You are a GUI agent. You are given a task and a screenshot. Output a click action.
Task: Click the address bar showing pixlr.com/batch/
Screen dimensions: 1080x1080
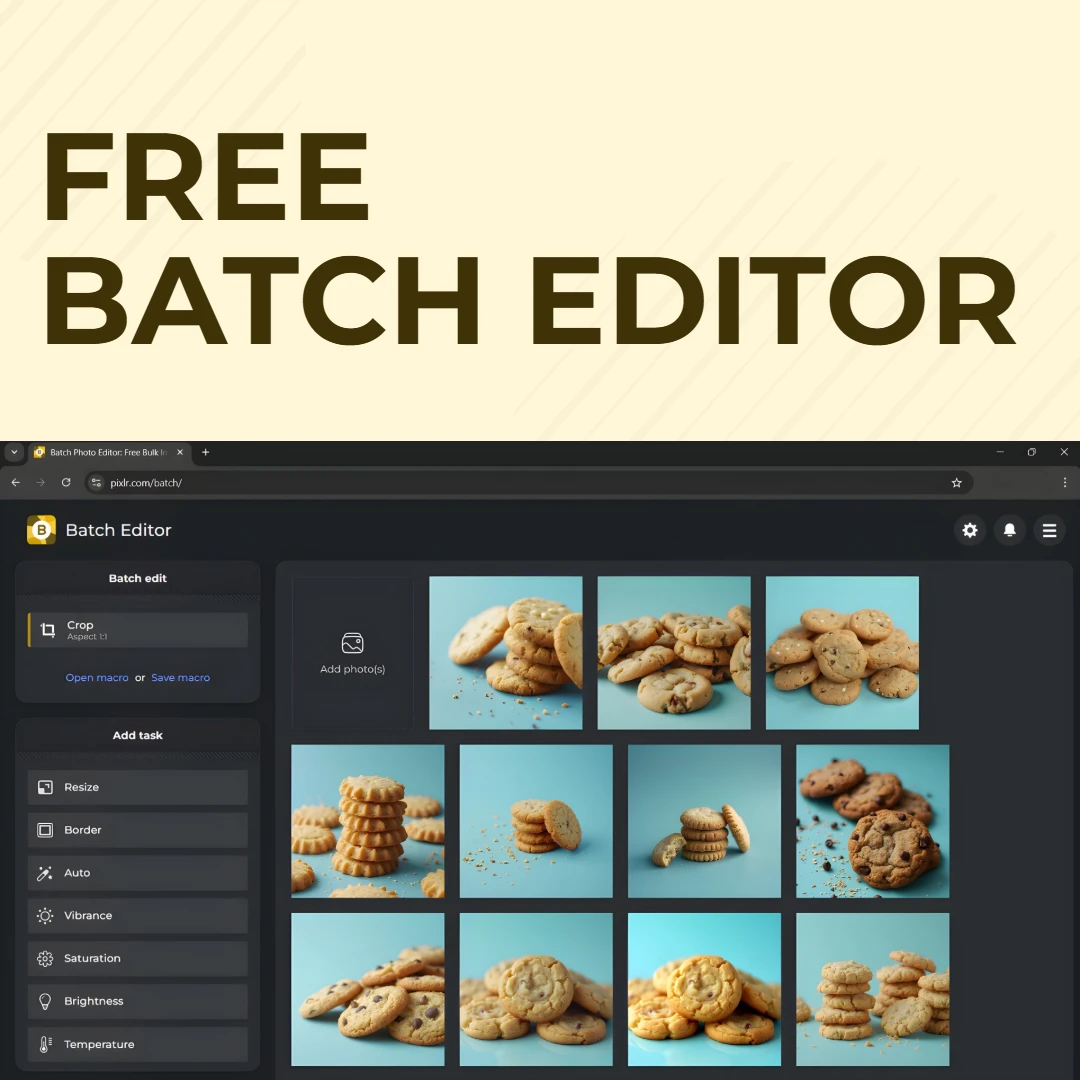(x=529, y=483)
